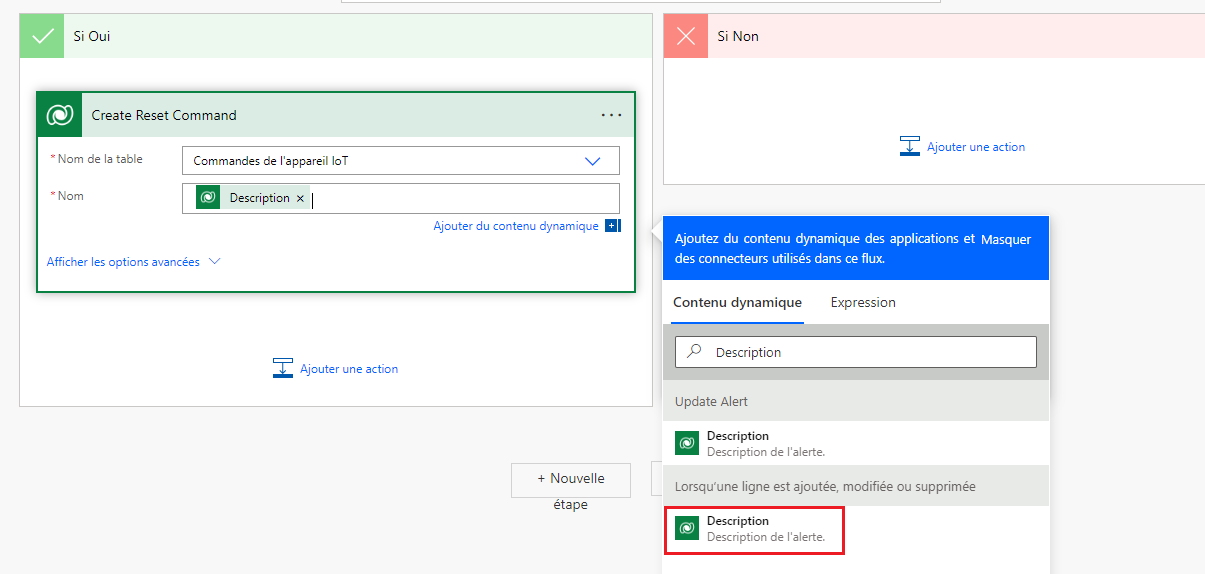This screenshot has height=574, width=1205.
Task: Click the add action icon in Si Oui branch
Action: (x=283, y=368)
